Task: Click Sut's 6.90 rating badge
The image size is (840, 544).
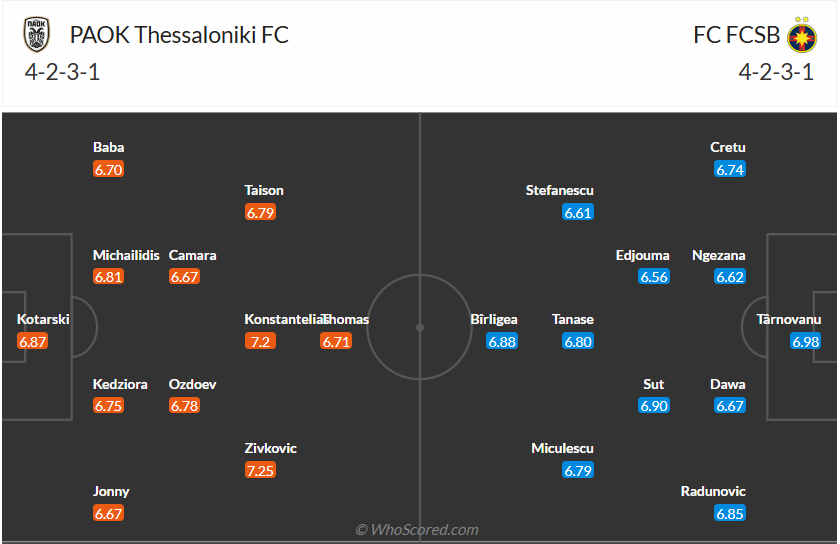Action: click(x=654, y=406)
